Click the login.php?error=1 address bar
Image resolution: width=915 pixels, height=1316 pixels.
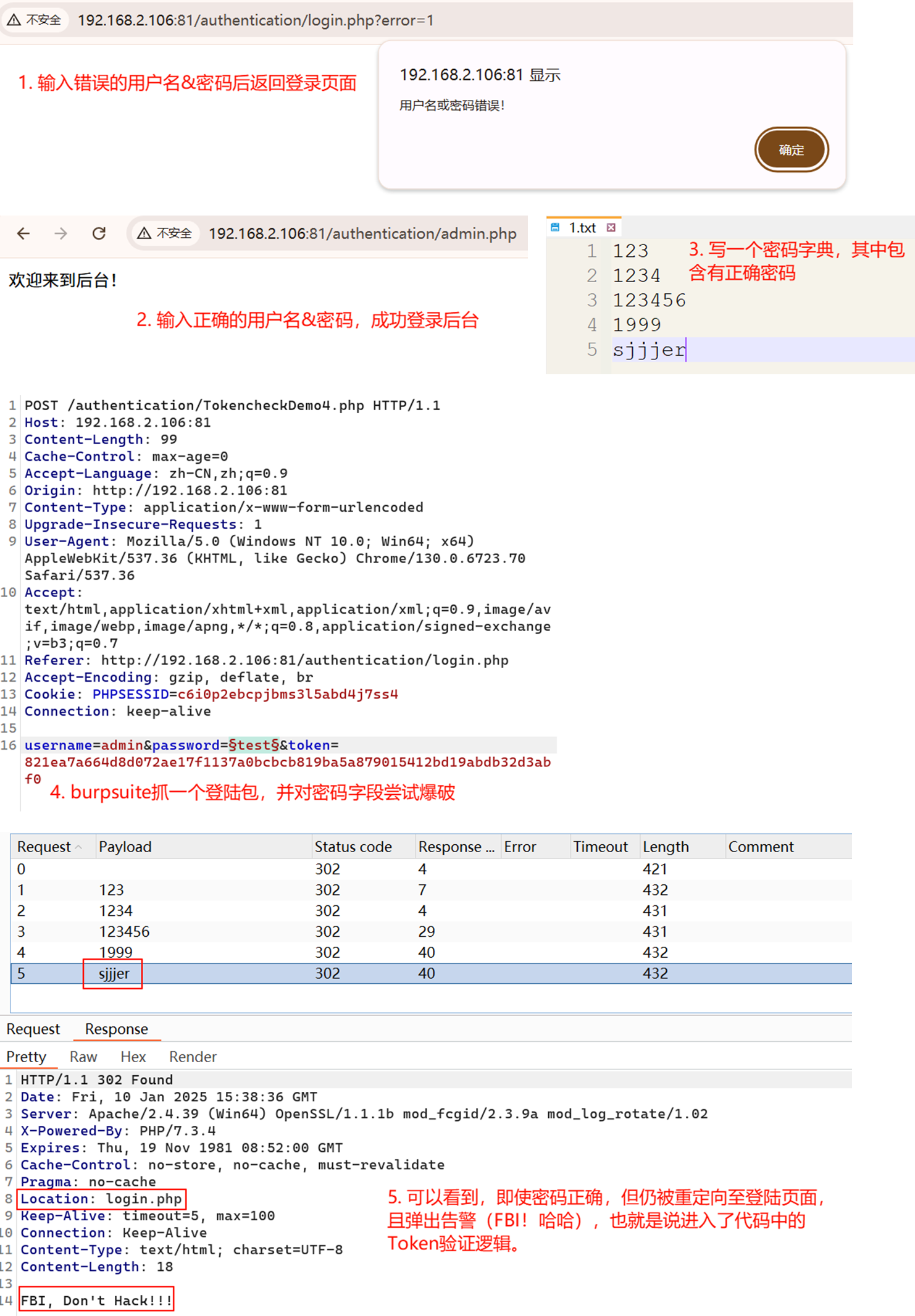point(256,20)
